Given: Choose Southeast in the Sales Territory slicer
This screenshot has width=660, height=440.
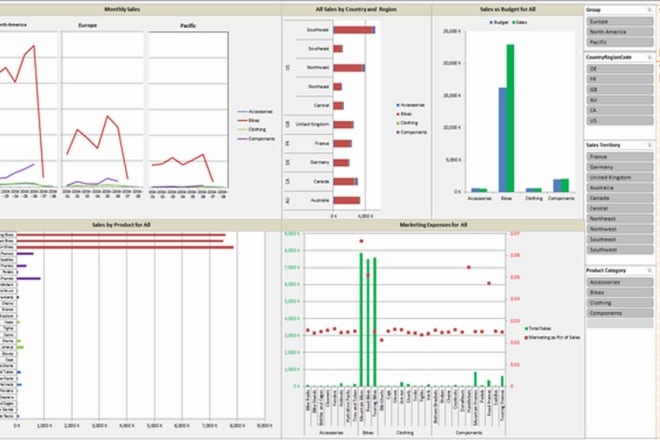Looking at the screenshot, I should pyautogui.click(x=620, y=240).
